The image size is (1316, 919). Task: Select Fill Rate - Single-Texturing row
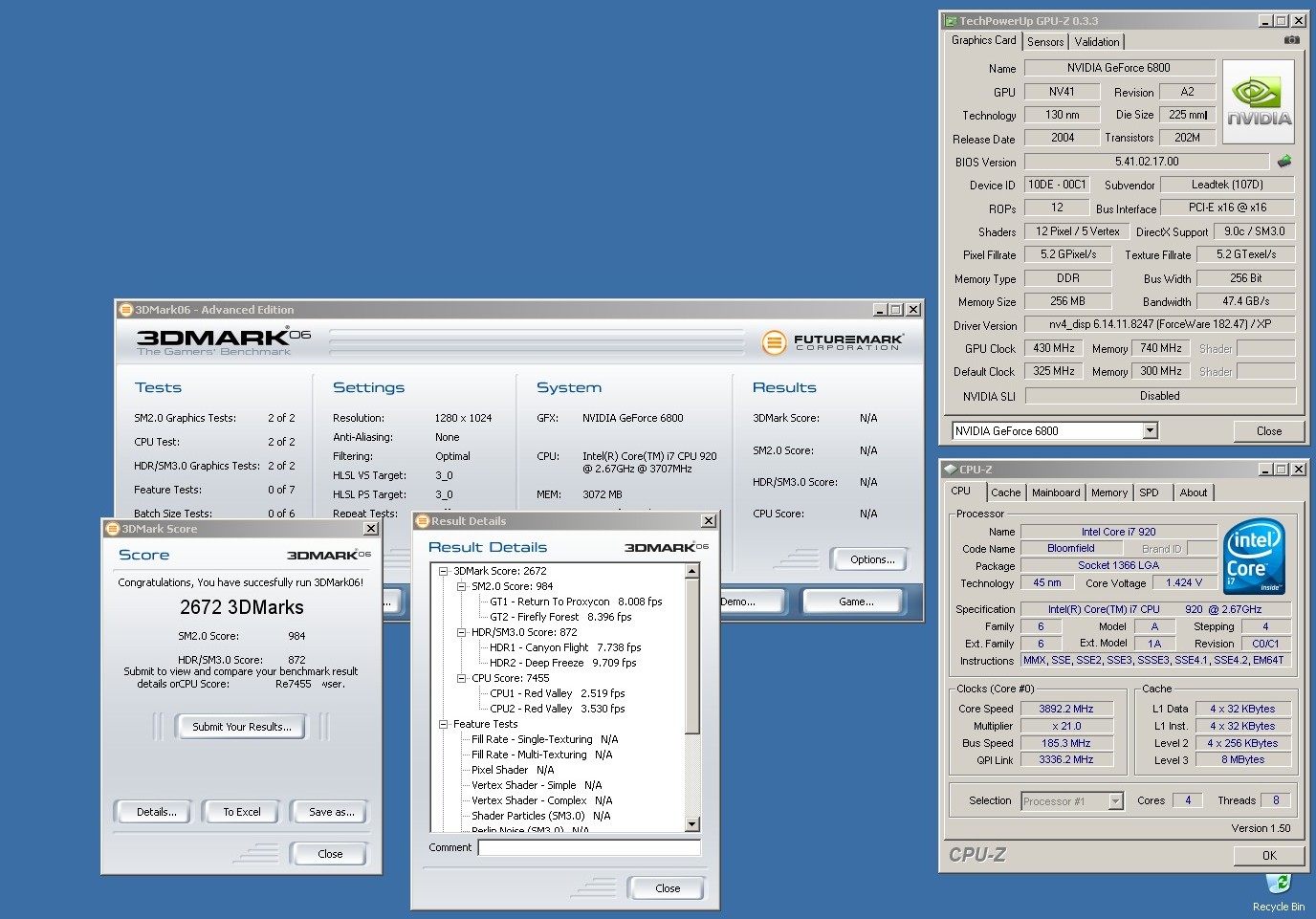[x=545, y=739]
